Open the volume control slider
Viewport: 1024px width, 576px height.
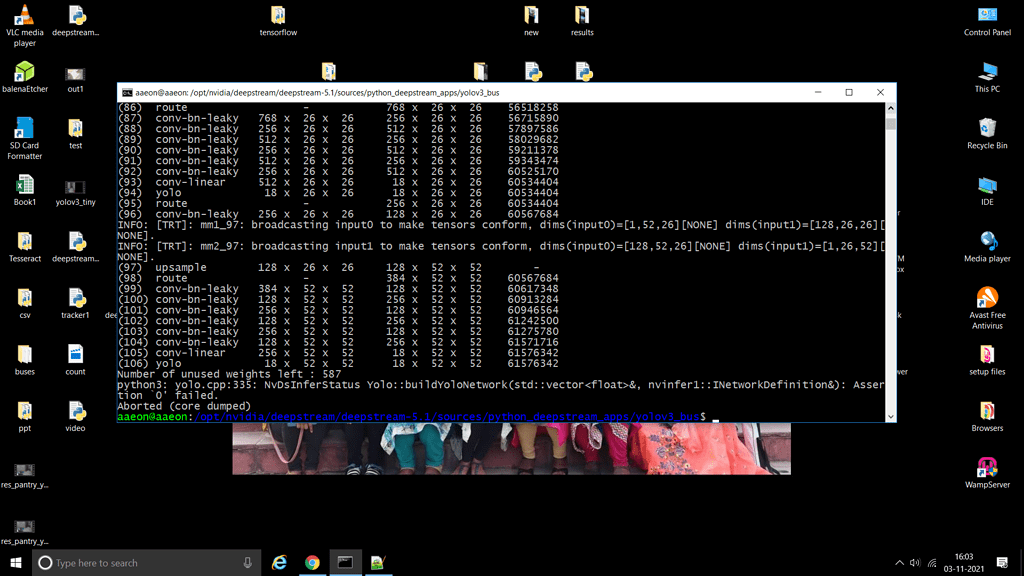tap(916, 562)
